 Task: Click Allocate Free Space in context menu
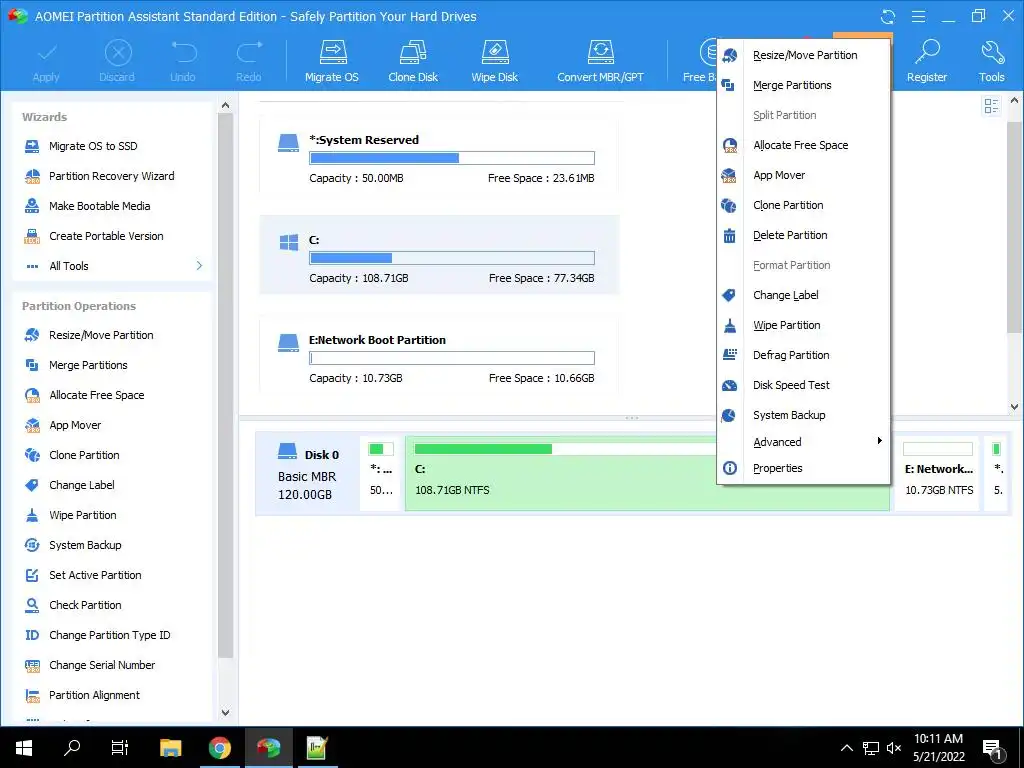coord(803,146)
